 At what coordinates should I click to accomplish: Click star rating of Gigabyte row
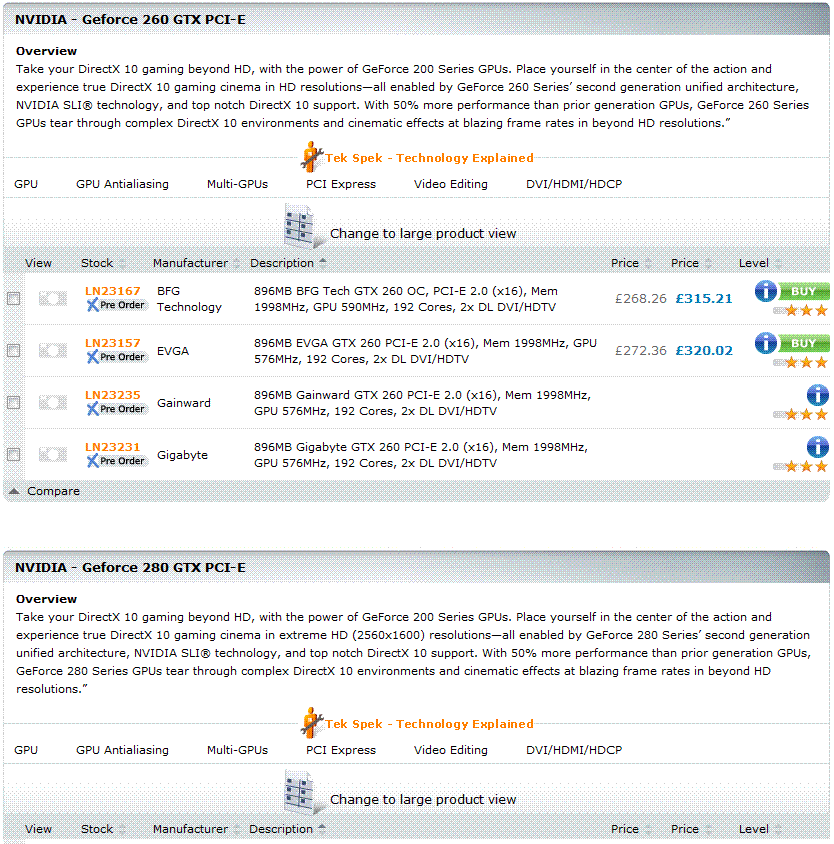(801, 467)
